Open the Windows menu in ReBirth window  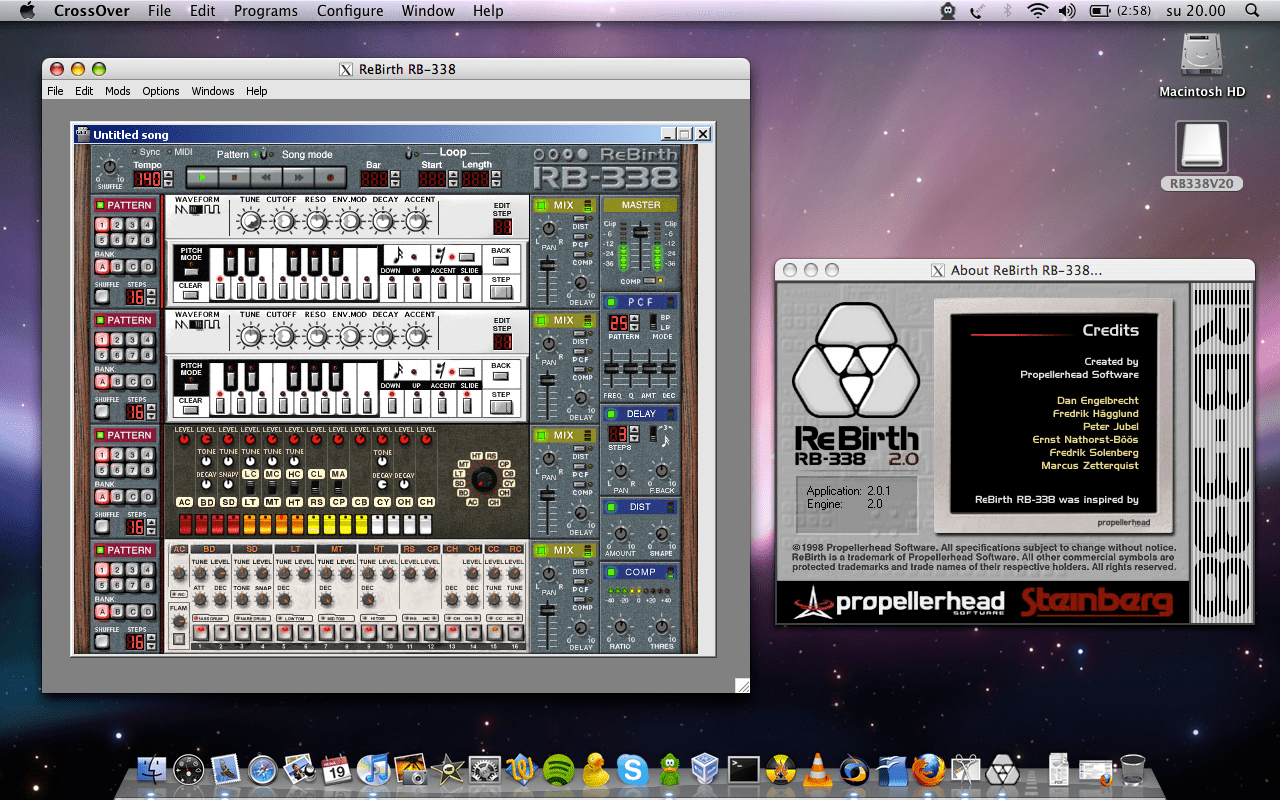213,91
